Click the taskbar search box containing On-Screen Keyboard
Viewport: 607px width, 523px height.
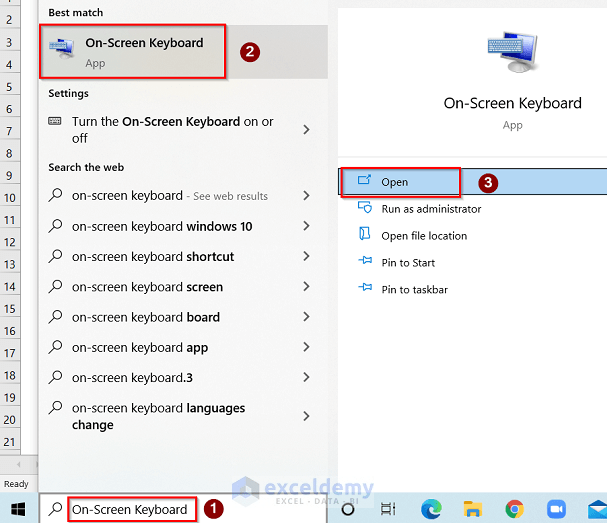coord(183,509)
